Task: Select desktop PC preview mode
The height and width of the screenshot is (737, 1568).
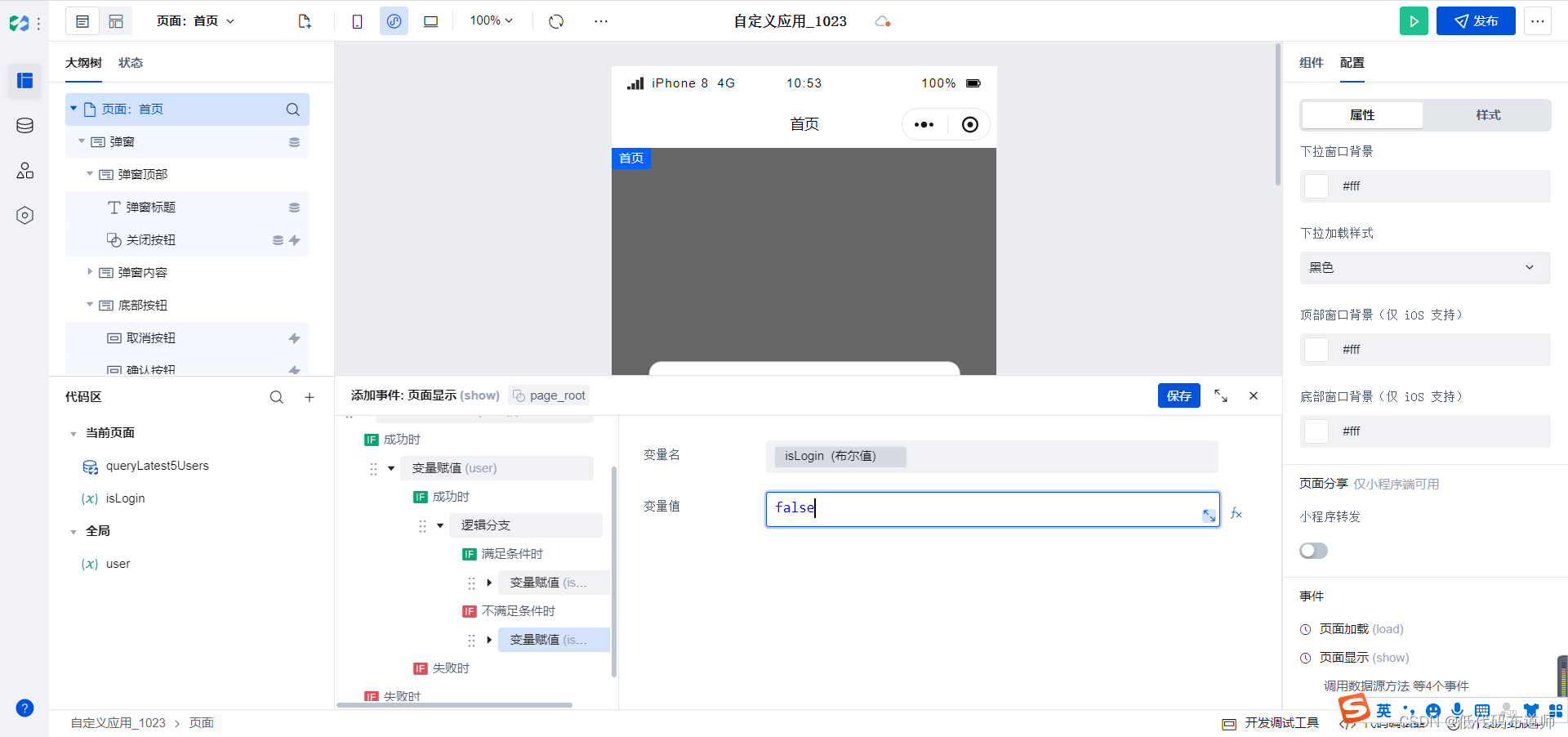Action: click(x=430, y=21)
